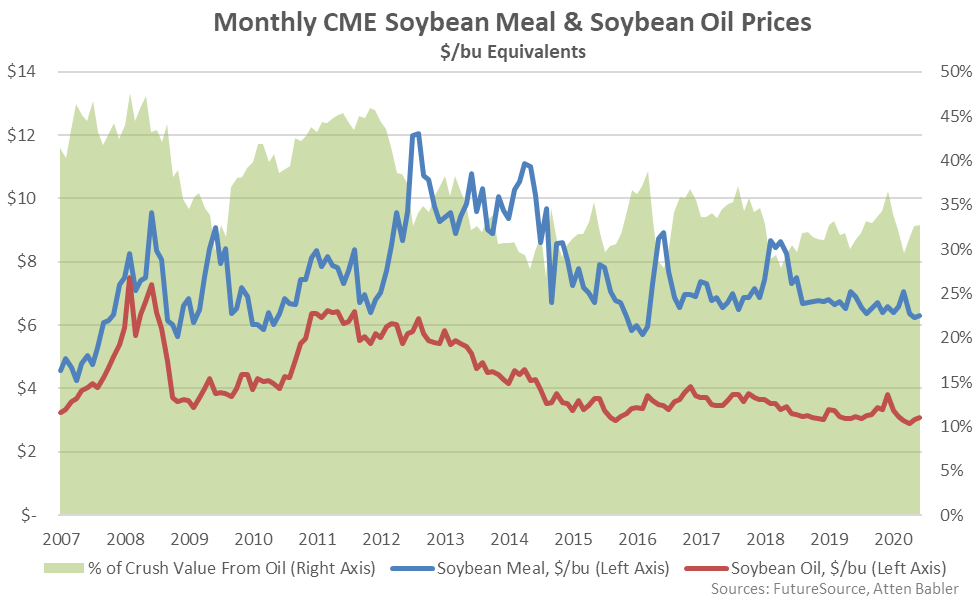Click the red Soybean Oil legend line
This screenshot has height=601, width=975.
[706, 568]
